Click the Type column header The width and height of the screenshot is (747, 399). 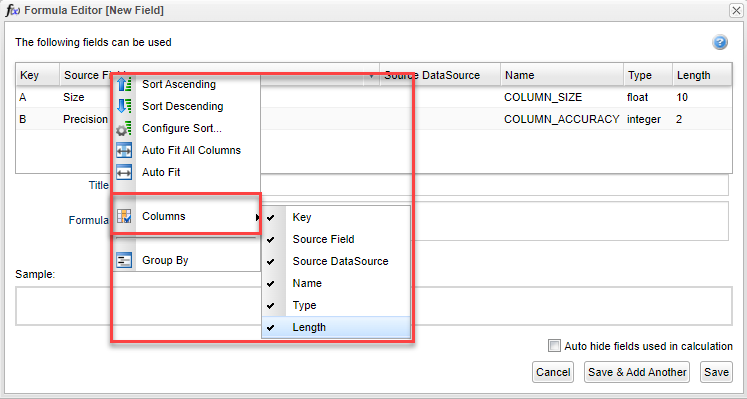pyautogui.click(x=648, y=75)
